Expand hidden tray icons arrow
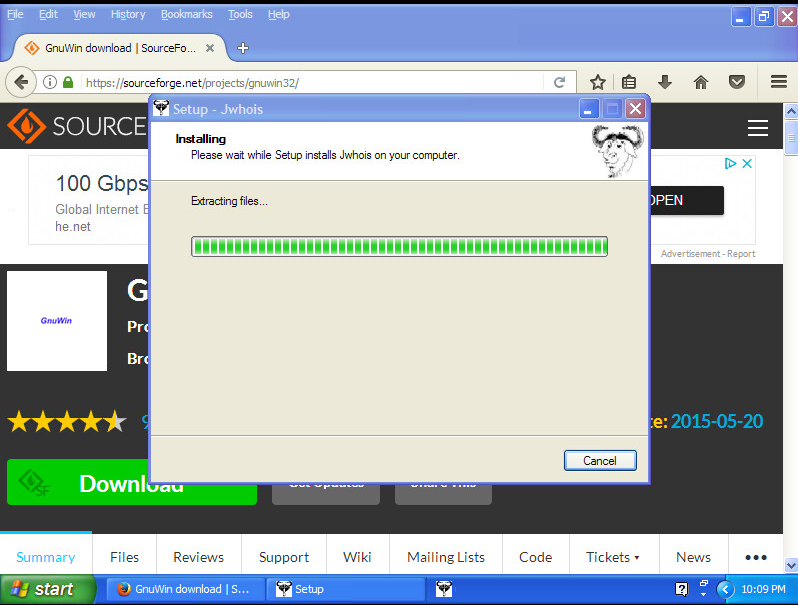This screenshot has width=798, height=605. click(725, 589)
